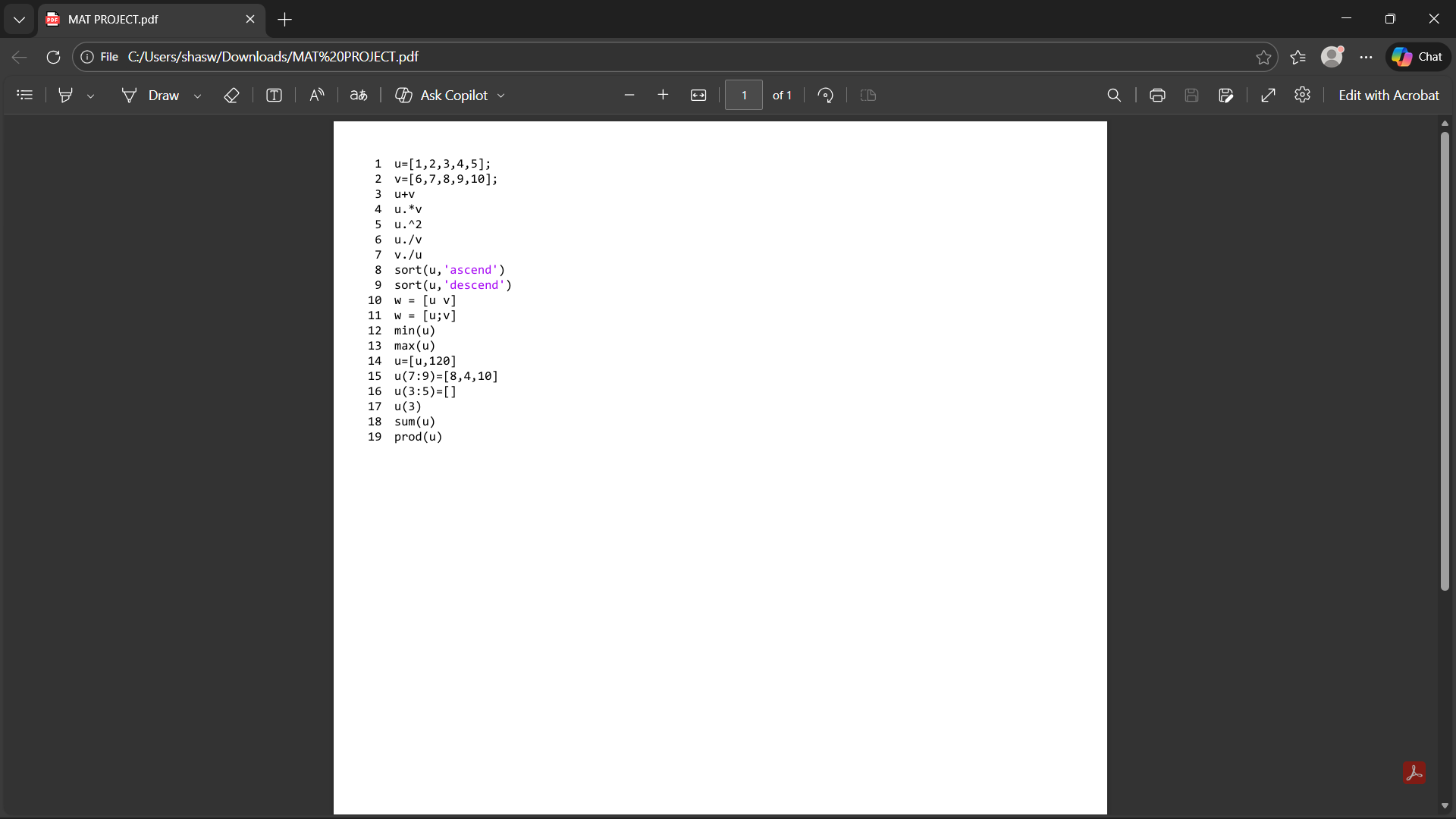
Task: Click the vertical scrollbar thumb
Action: pyautogui.click(x=1445, y=362)
